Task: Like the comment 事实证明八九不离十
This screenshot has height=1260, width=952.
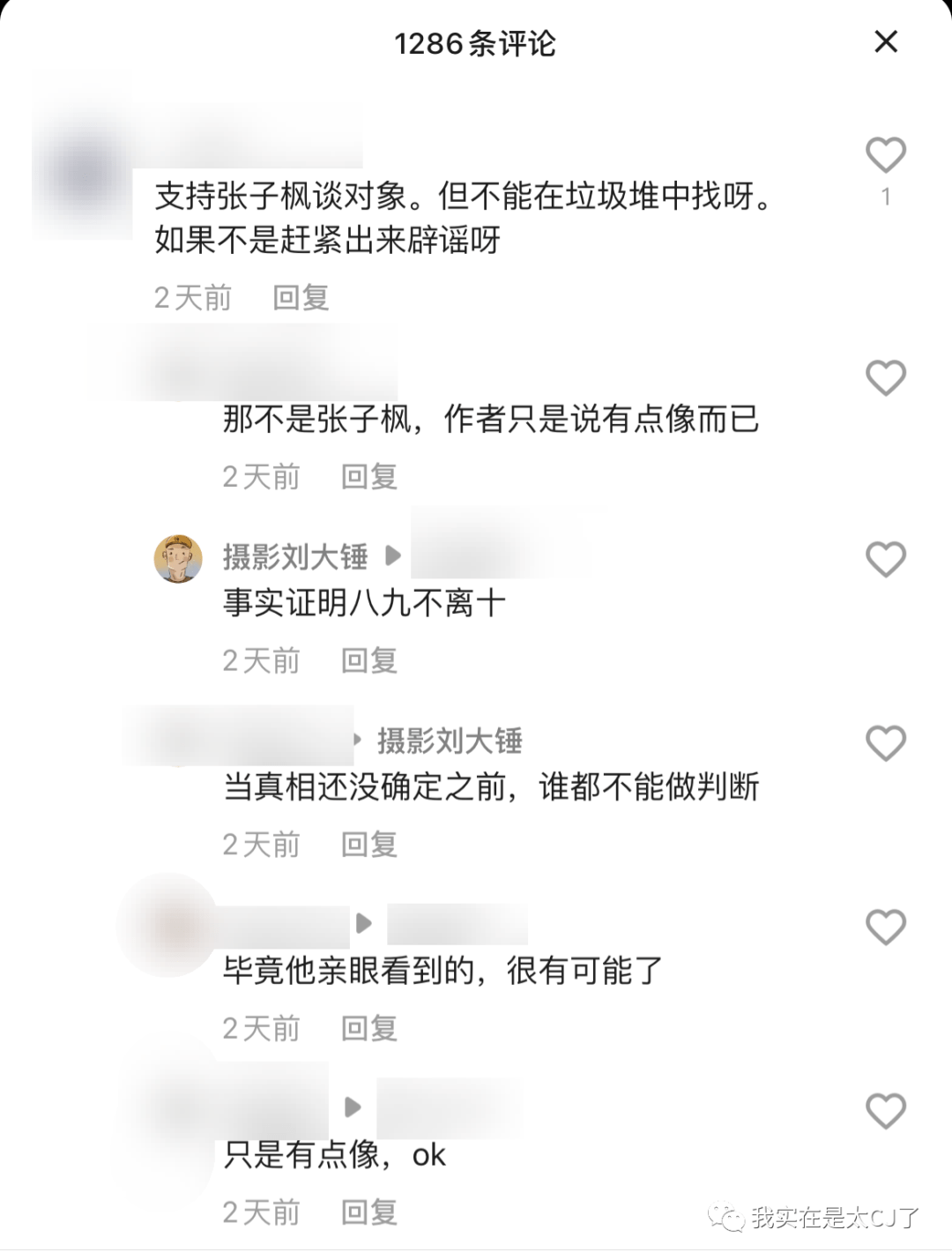Action: 886,560
